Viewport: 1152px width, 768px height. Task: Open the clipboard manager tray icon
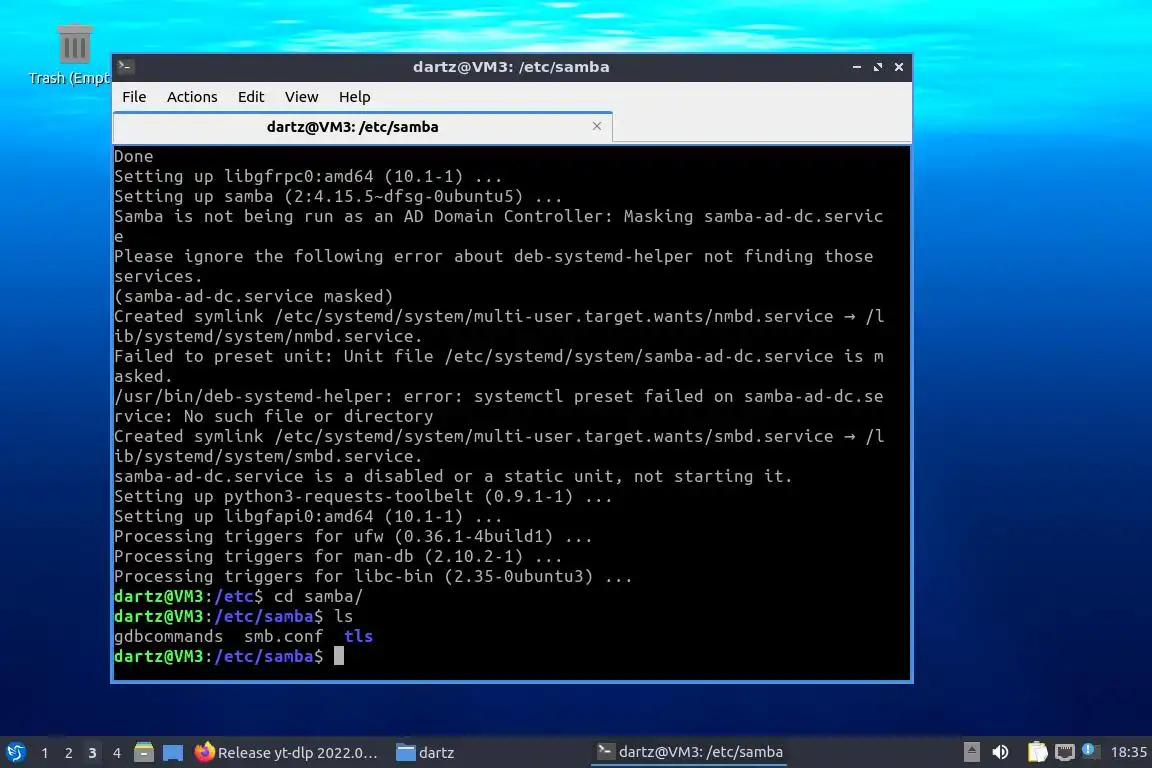tap(1037, 752)
